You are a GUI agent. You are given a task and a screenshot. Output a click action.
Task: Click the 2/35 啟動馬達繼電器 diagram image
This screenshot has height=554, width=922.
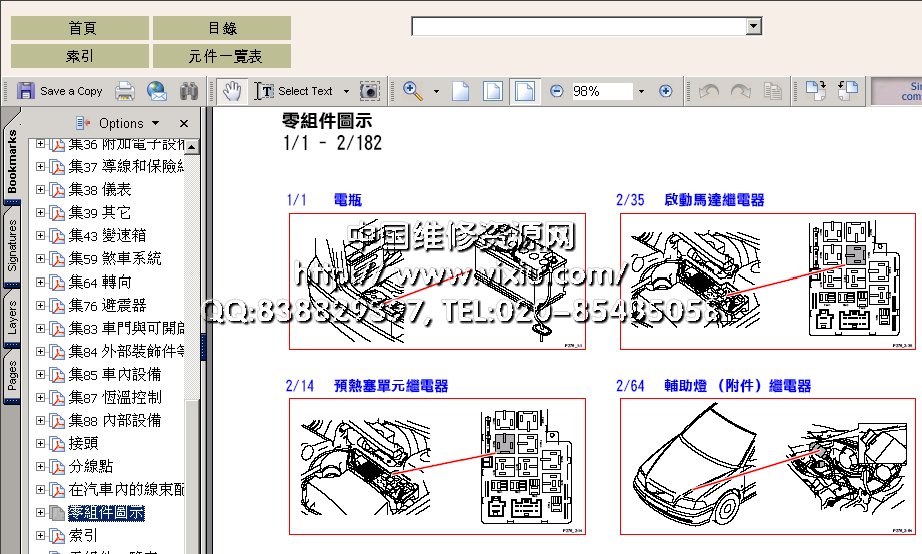coord(767,281)
